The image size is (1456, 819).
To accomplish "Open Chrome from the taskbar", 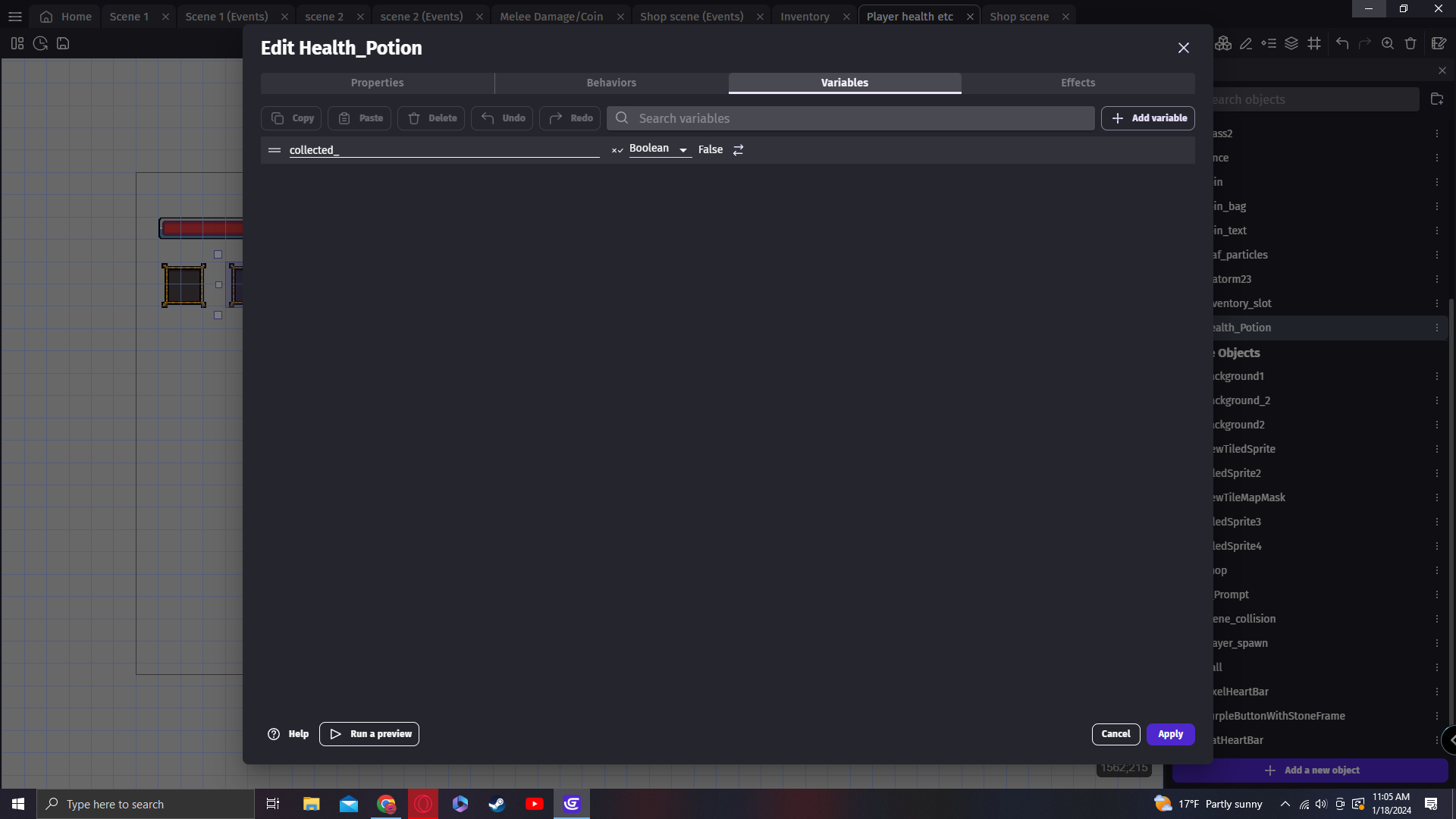I will (x=387, y=804).
